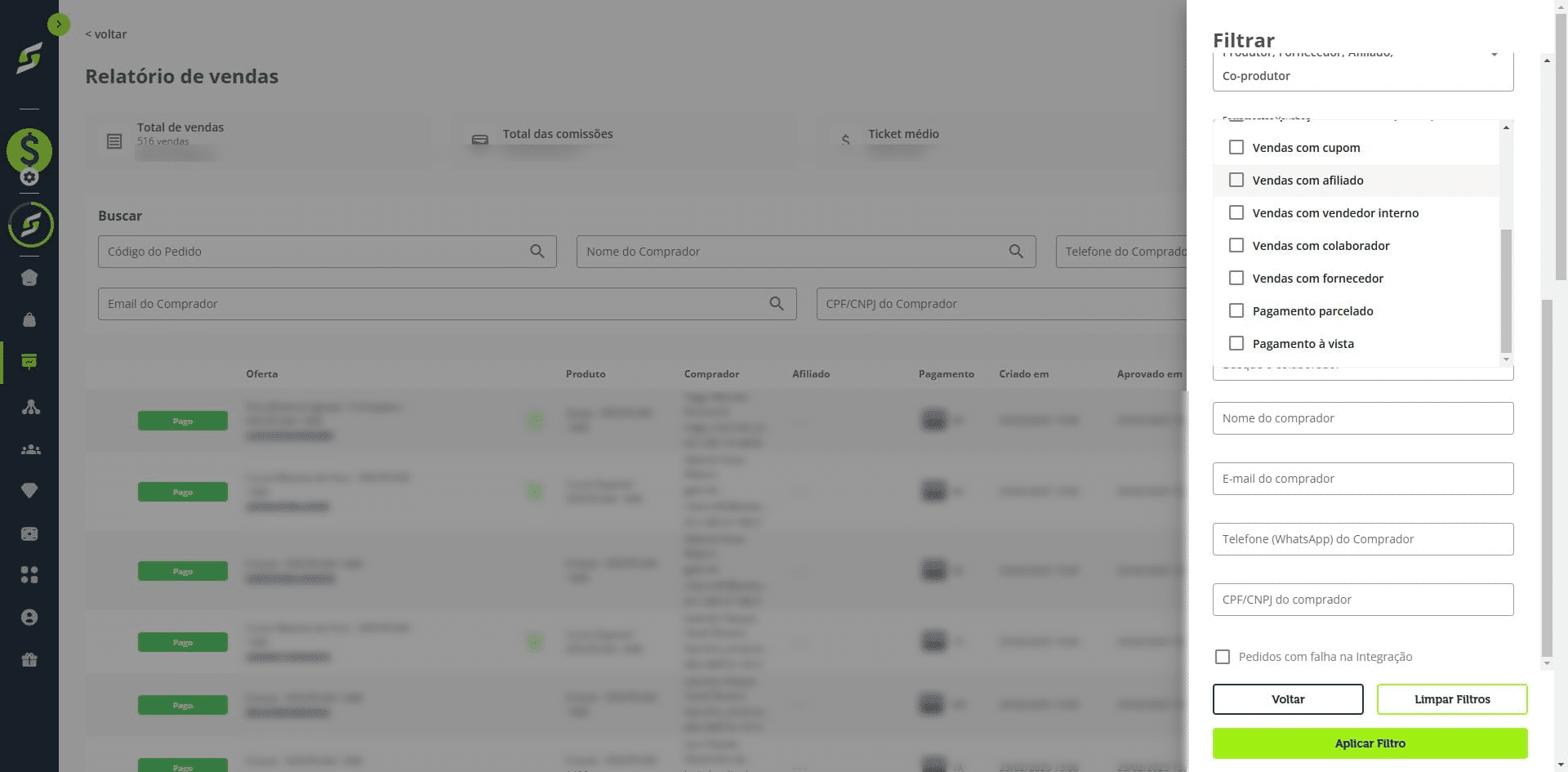Viewport: 1568px width, 772px height.
Task: Click search icon in Nome do Comprador field
Action: coord(1016,252)
